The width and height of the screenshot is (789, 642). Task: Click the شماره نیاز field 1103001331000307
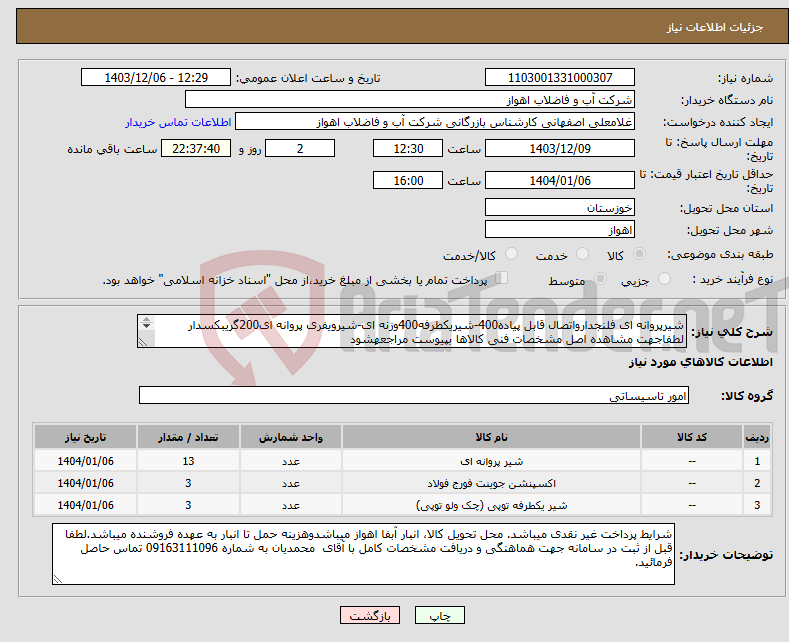pos(560,77)
